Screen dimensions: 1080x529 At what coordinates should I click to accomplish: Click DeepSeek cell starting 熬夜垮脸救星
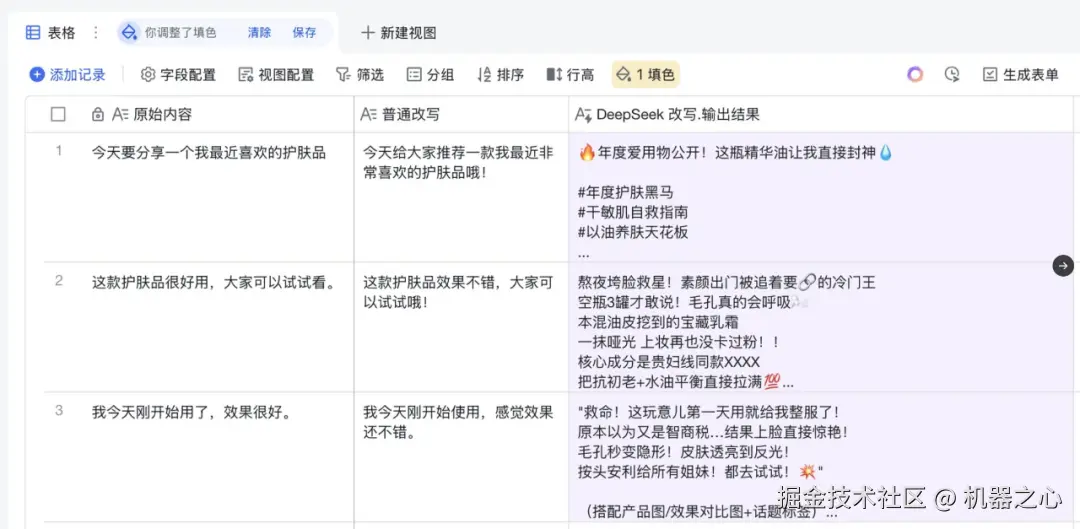pyautogui.click(x=820, y=327)
